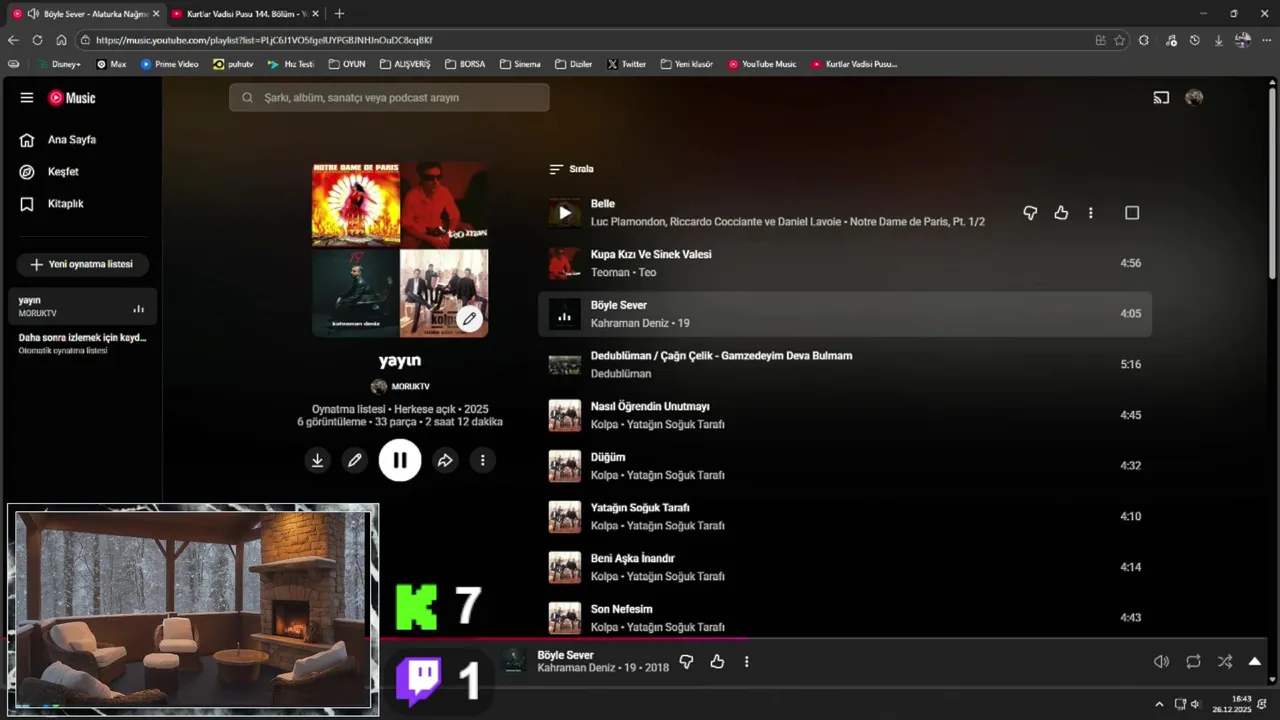Image resolution: width=1280 pixels, height=720 pixels.
Task: Tick the selection checkbox for Belle
Action: pos(1132,213)
